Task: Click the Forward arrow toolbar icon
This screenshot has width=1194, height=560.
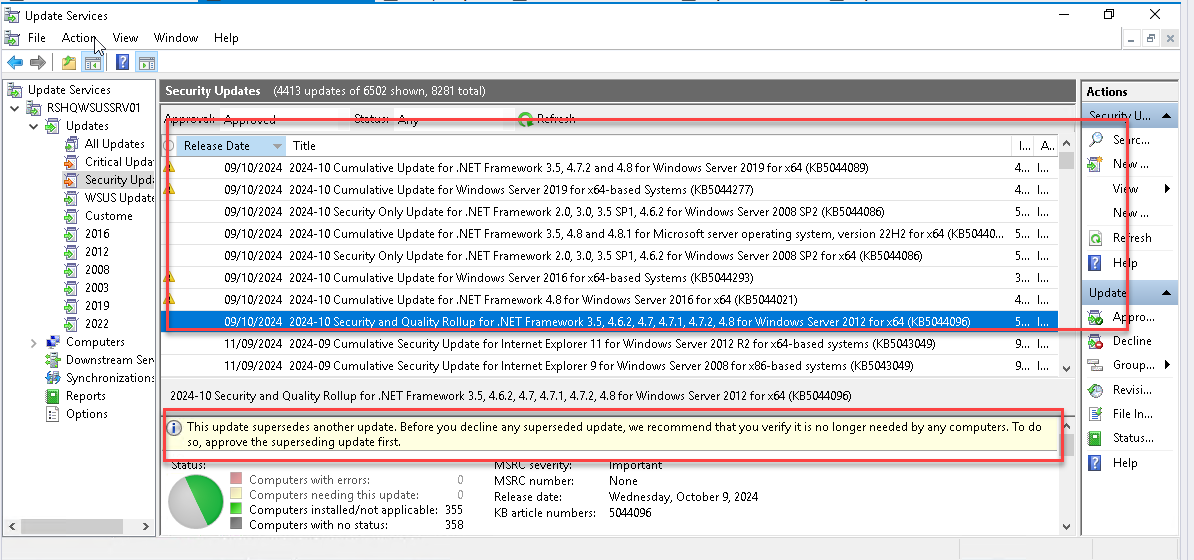Action: pyautogui.click(x=37, y=62)
